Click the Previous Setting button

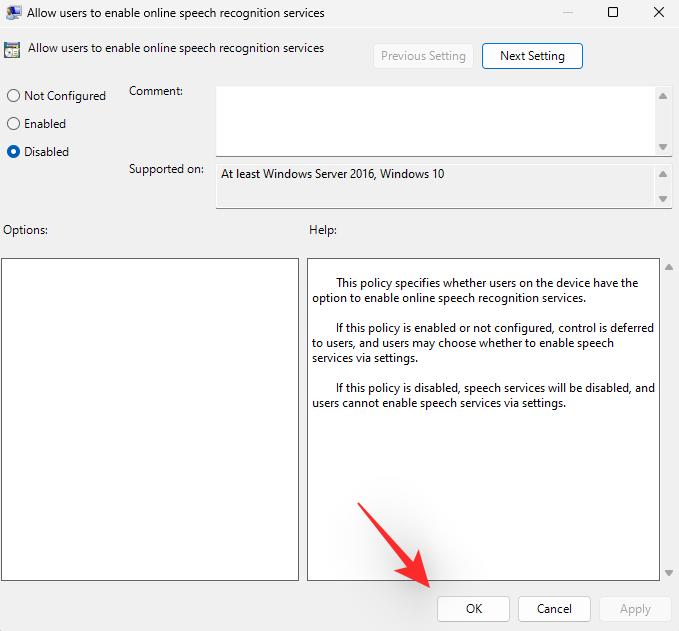click(x=423, y=56)
